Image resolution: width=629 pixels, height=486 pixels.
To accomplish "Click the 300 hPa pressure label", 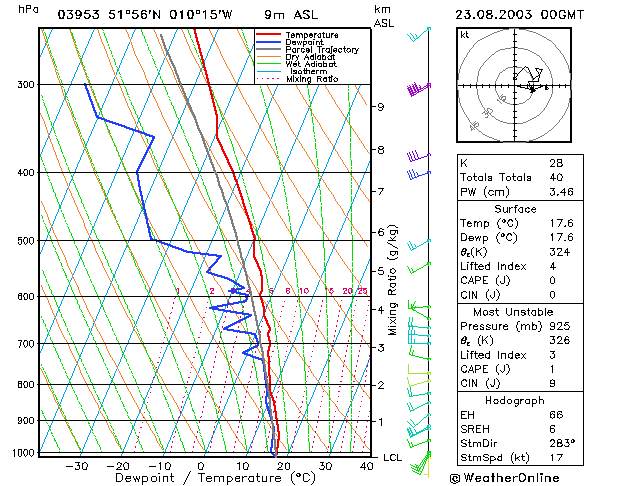I will point(26,85).
